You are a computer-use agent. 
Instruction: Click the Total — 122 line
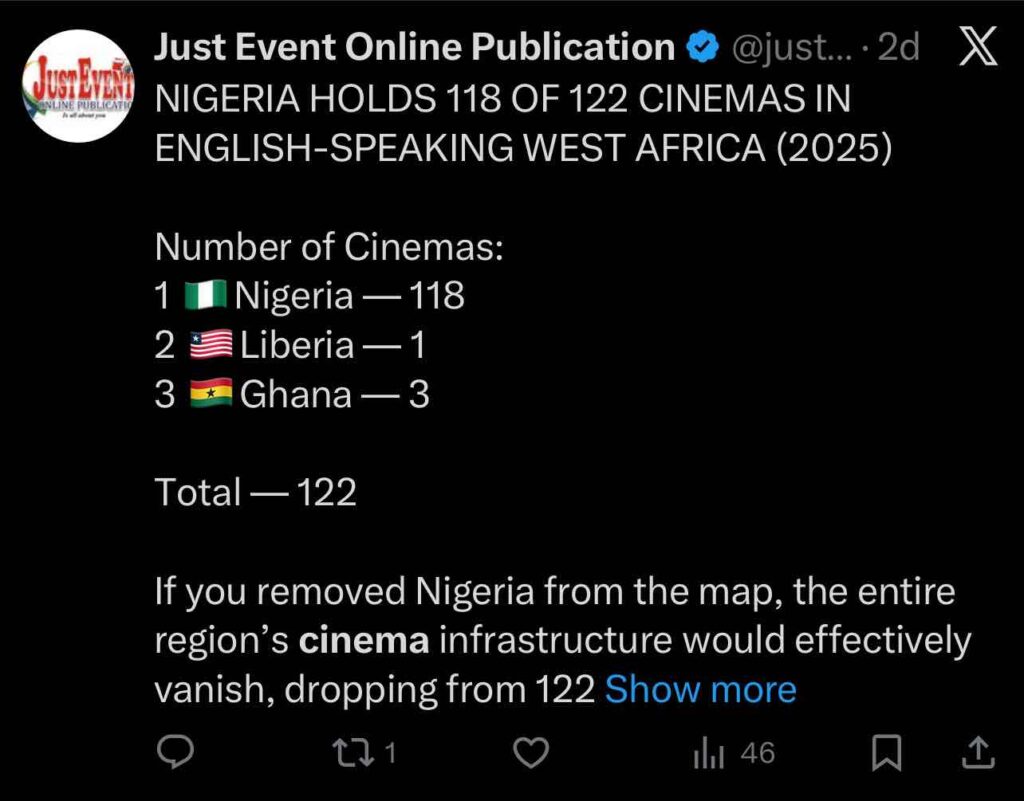coord(255,492)
